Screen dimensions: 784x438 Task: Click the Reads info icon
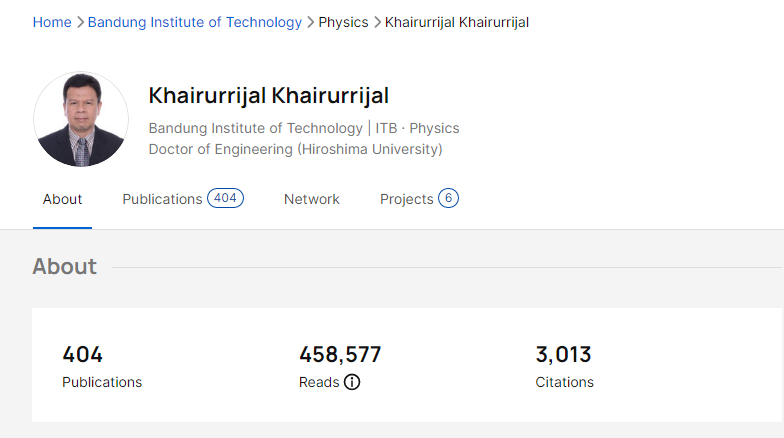pos(352,382)
